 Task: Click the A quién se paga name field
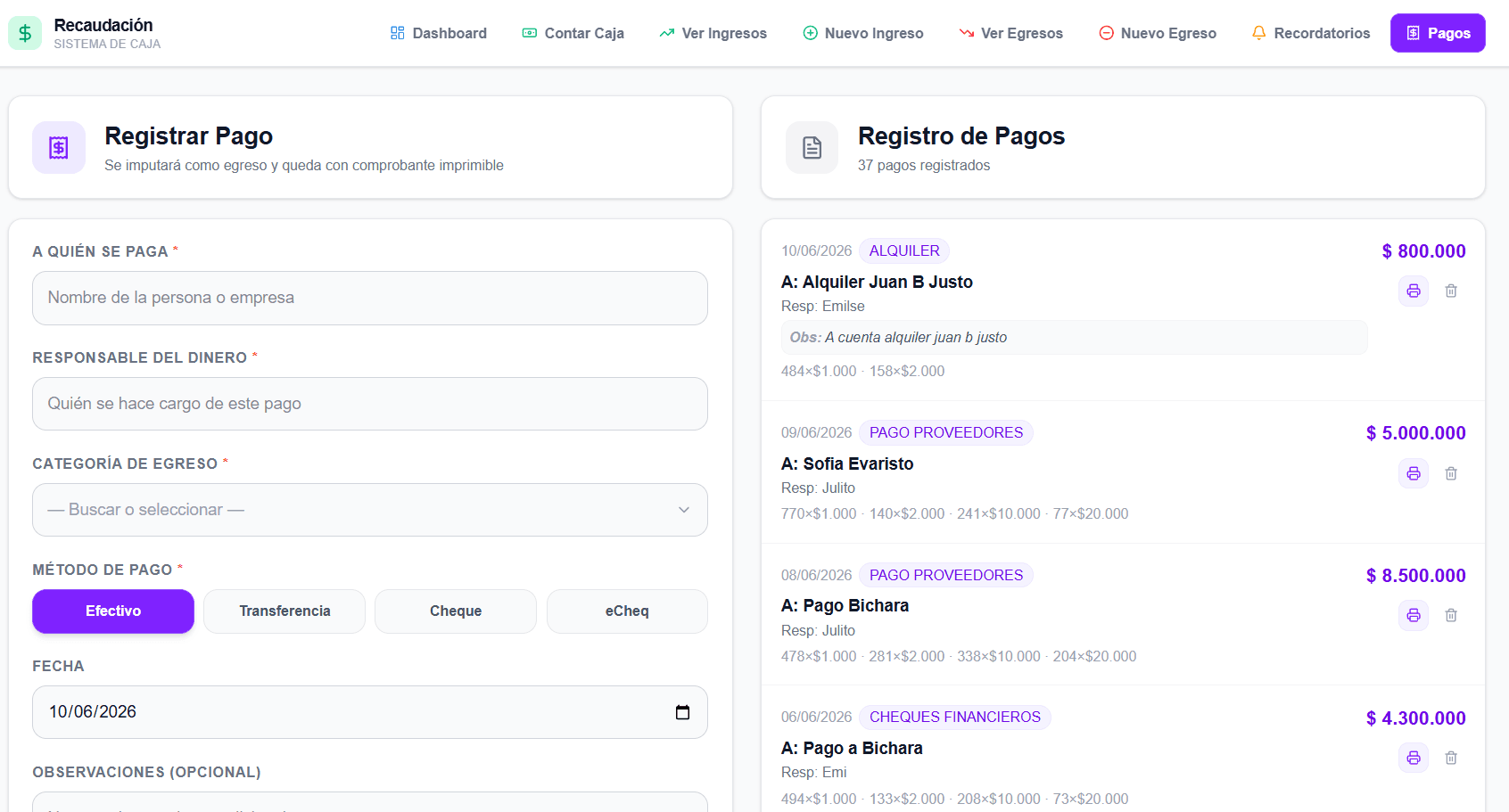370,298
